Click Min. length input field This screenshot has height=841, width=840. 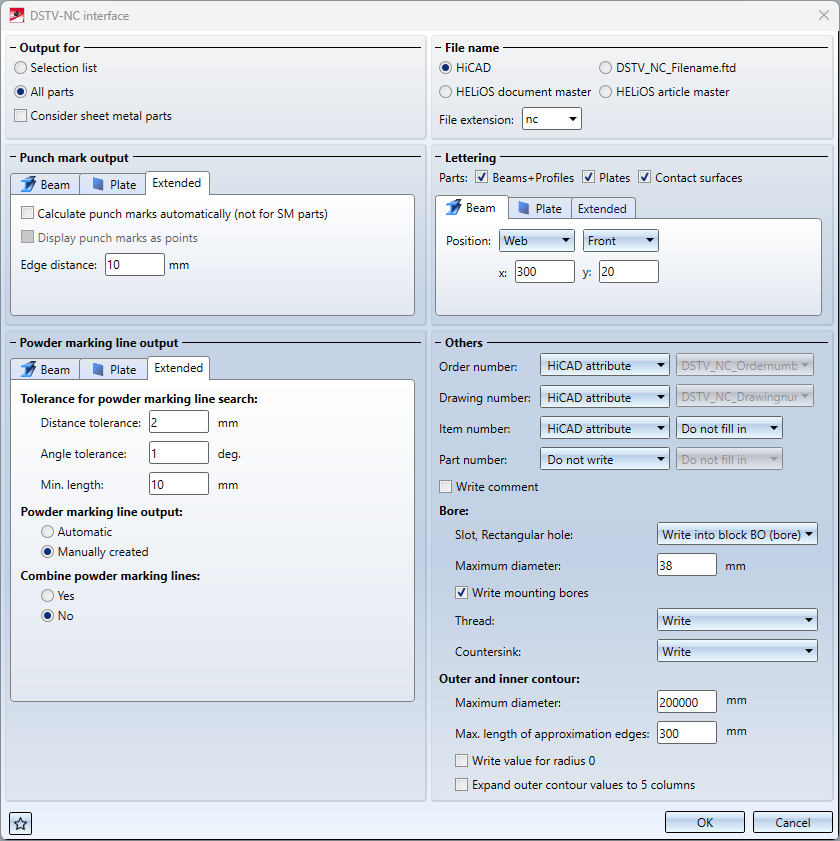[179, 484]
